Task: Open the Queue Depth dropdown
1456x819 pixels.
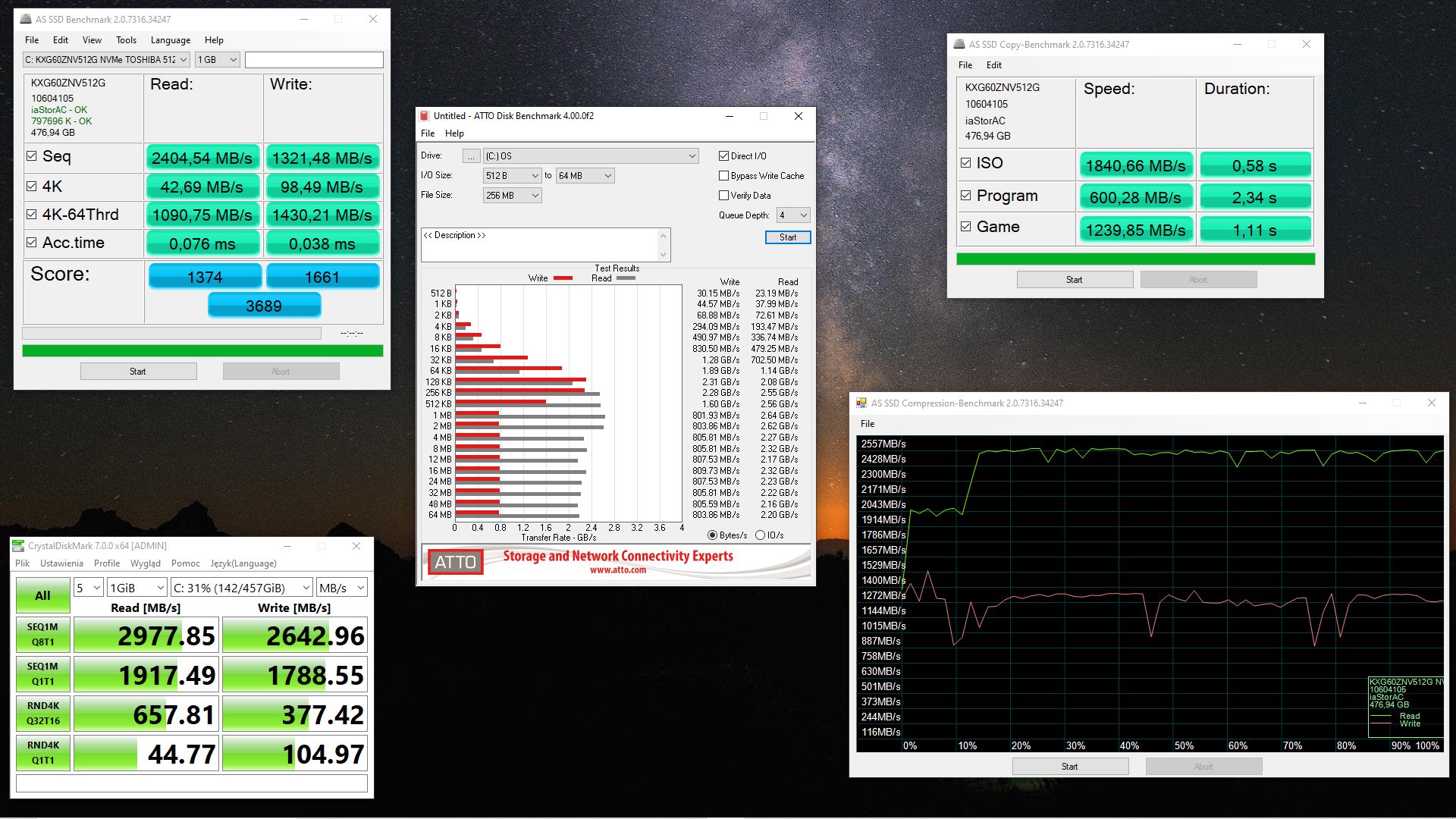Action: point(793,215)
